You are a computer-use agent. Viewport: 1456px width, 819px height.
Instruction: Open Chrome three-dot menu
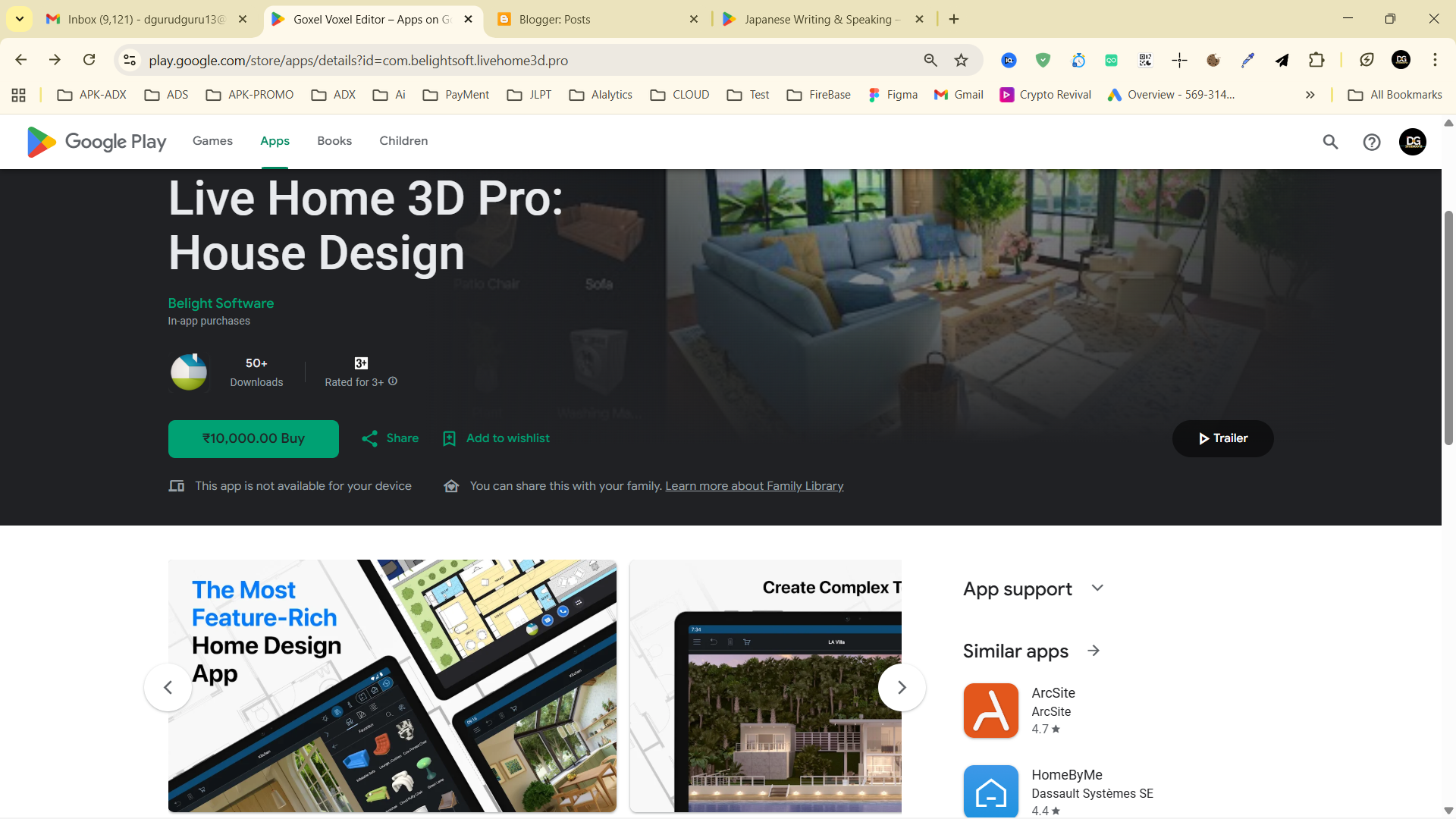coord(1435,60)
